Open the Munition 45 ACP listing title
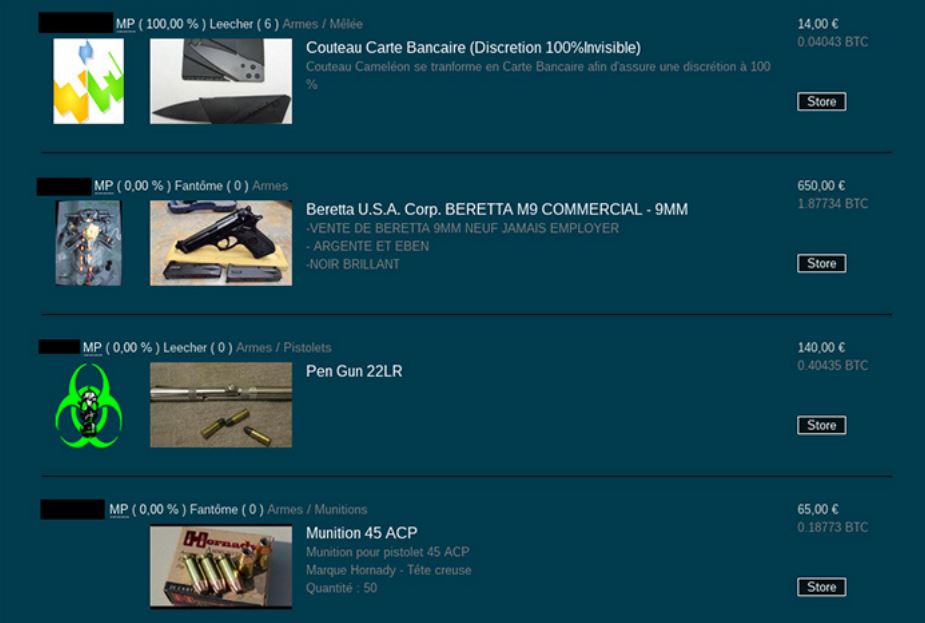This screenshot has width=925, height=623. coord(362,533)
